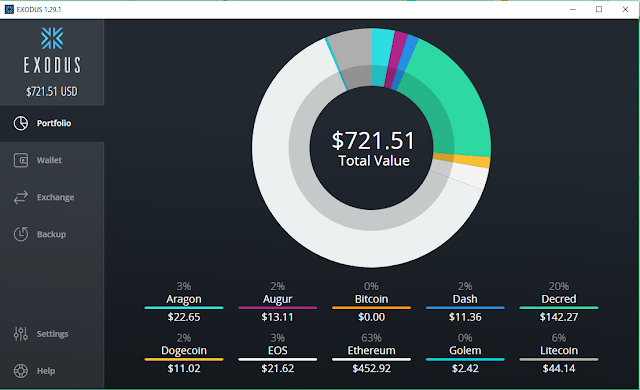Click the $21.62 EOS value
640x390 pixels.
[x=278, y=368]
